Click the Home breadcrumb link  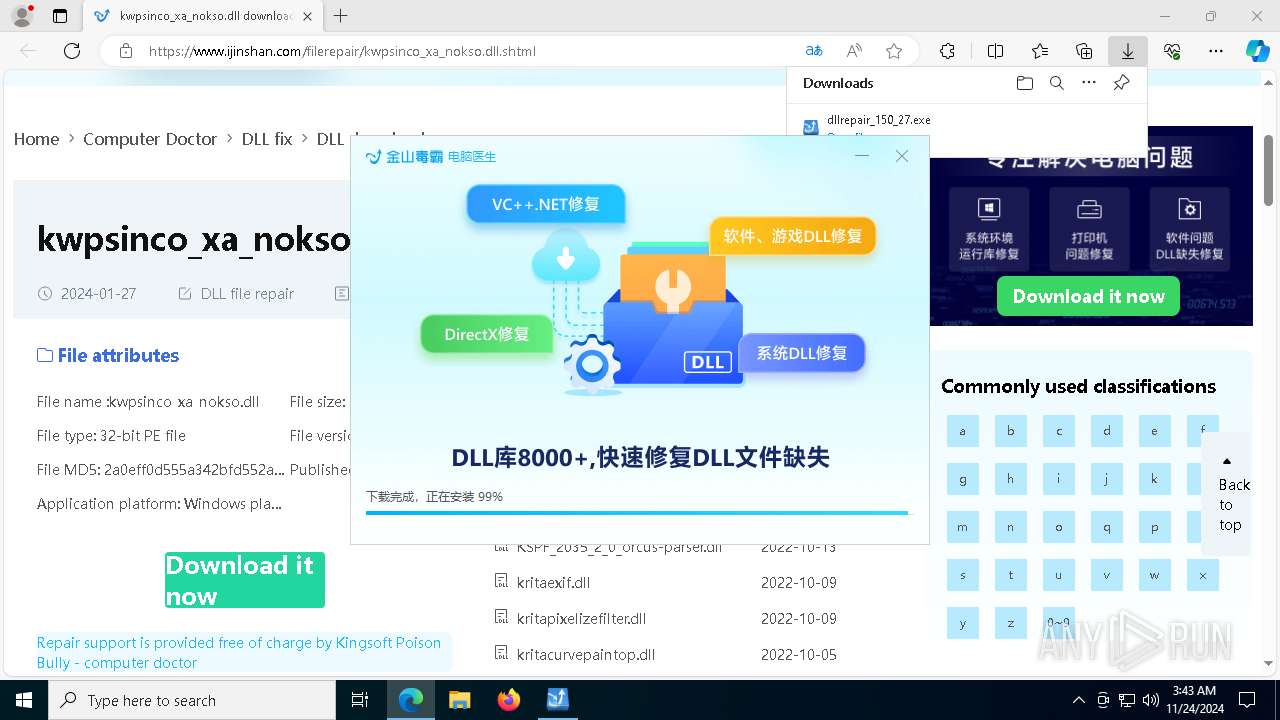(x=36, y=139)
